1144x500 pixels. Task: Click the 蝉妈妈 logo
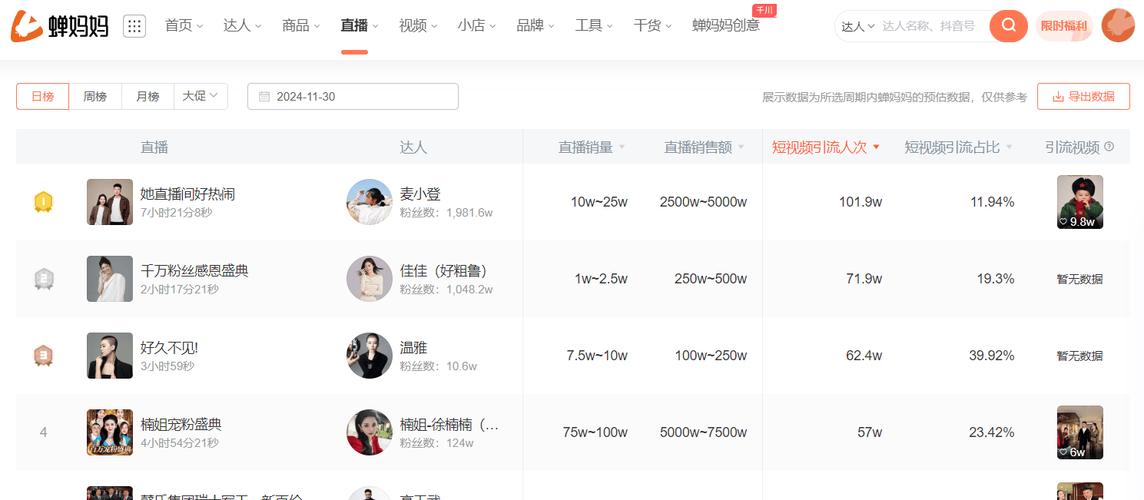[60, 26]
